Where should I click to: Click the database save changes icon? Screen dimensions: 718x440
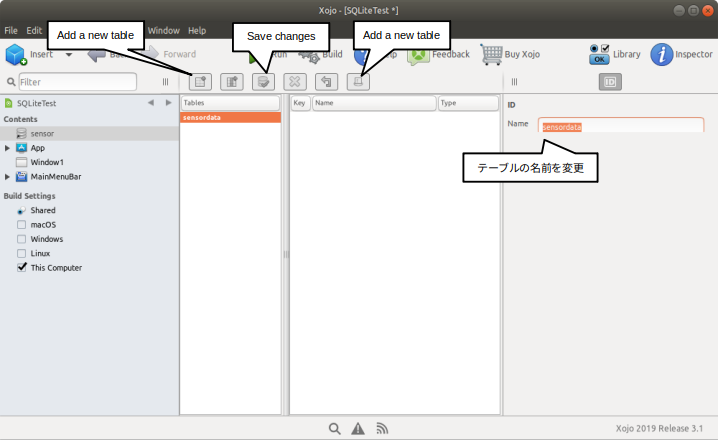263,82
